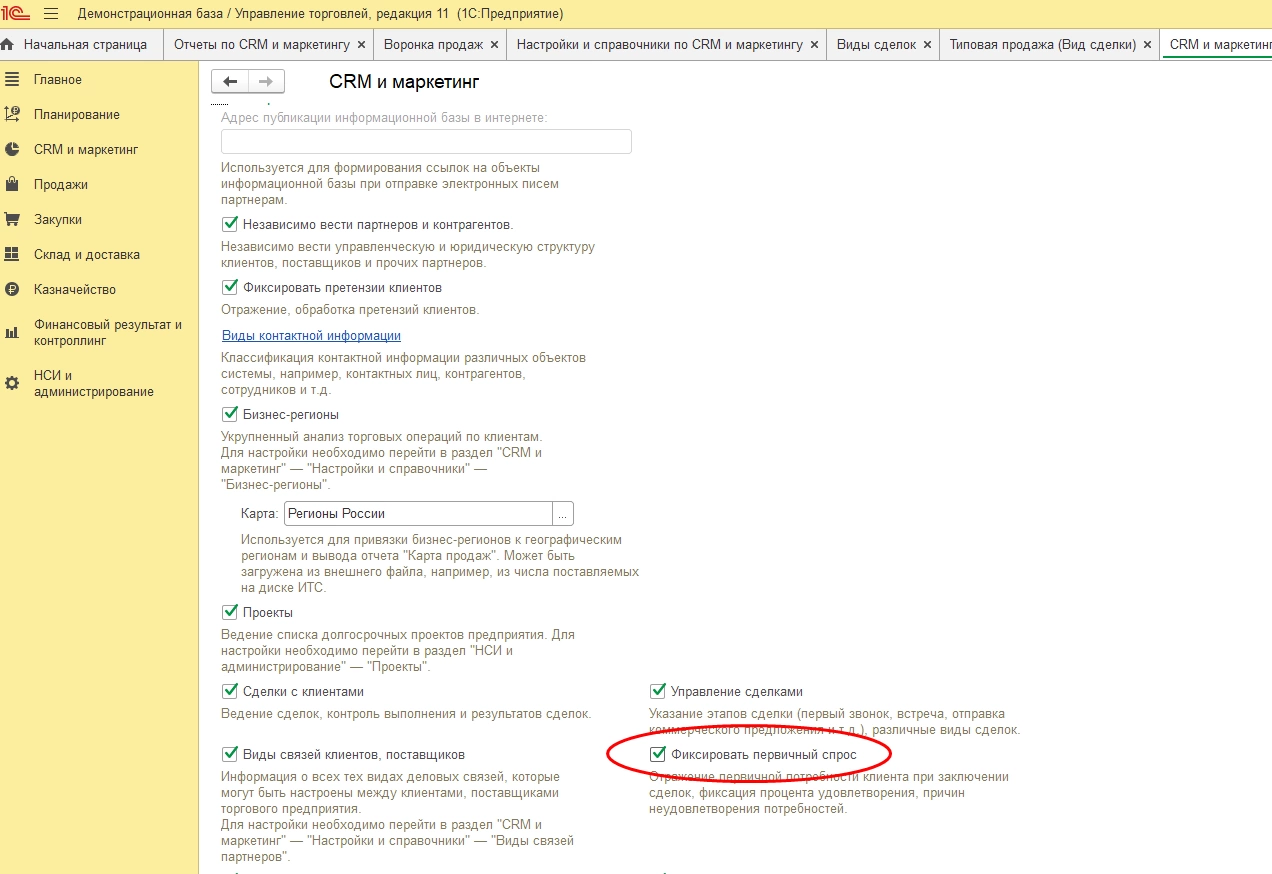Click the home icon on Начальная страница tab
Viewport: 1272px width, 874px height.
[8, 45]
